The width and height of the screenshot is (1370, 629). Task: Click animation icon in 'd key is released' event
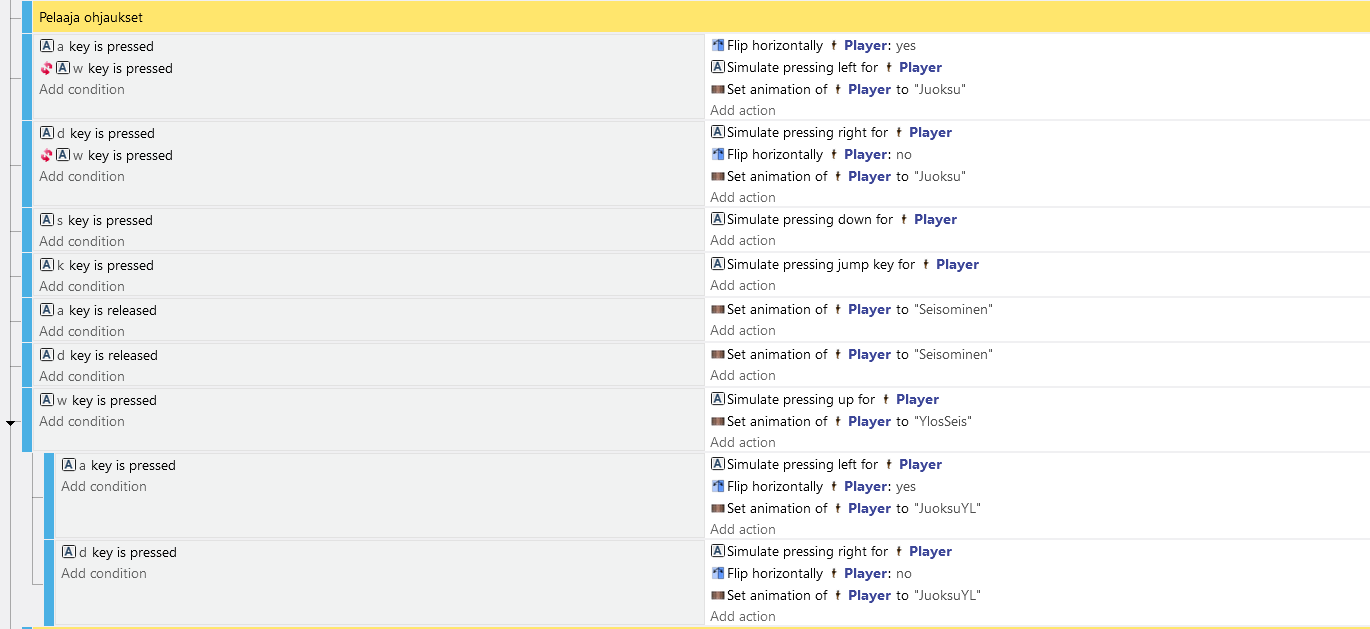(x=717, y=354)
